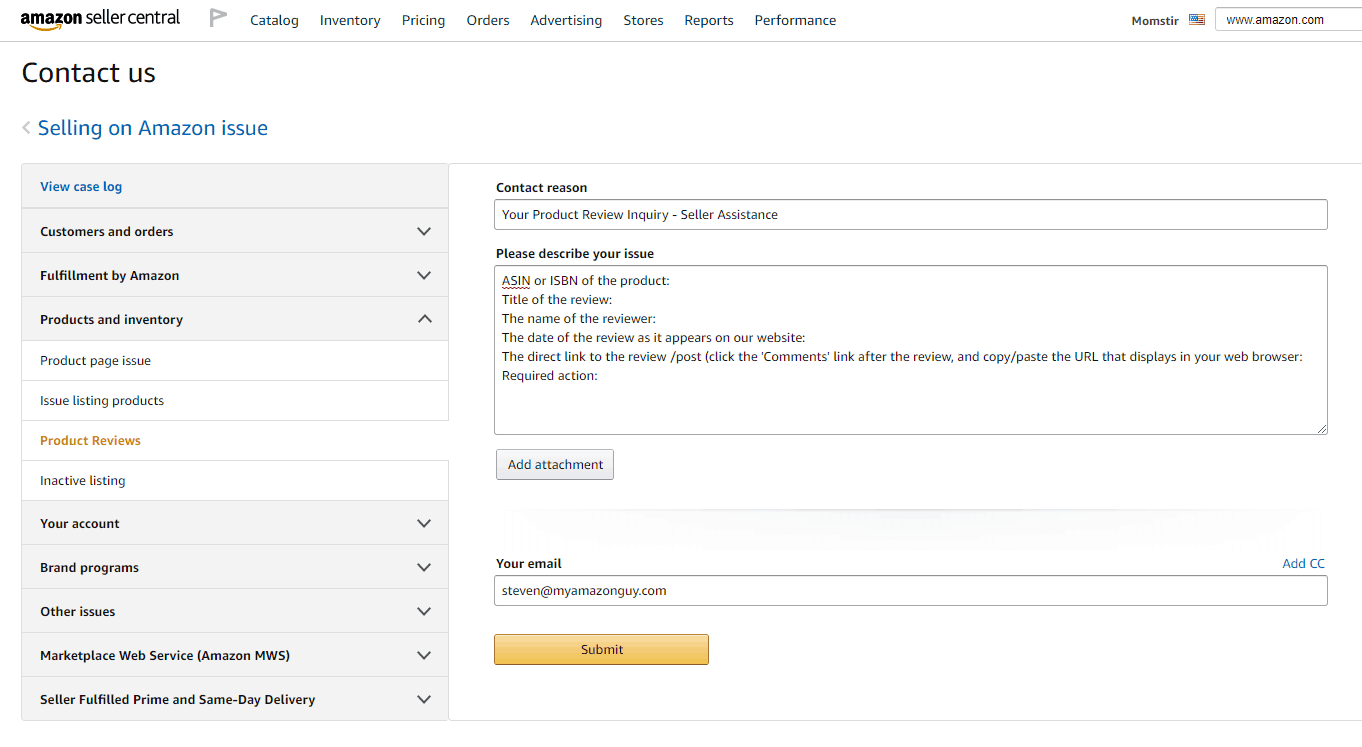Expand Seller Fulfilled Prime and Same-Day Delivery
The image size is (1362, 747).
pos(235,699)
